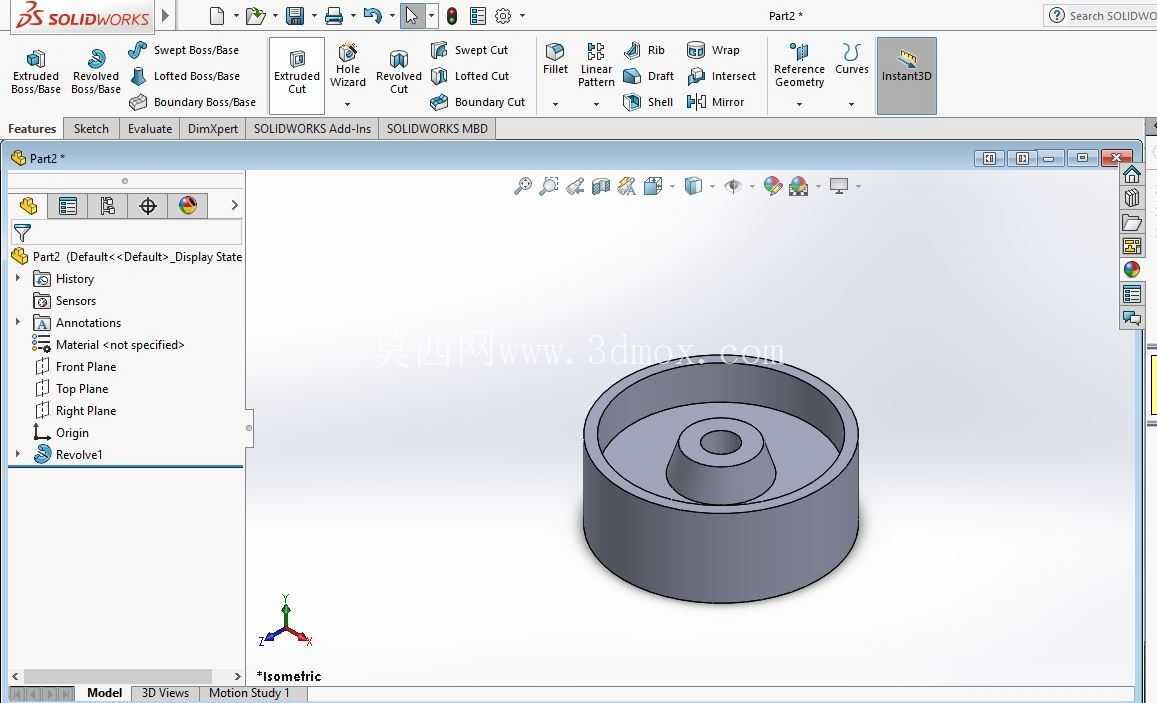Image resolution: width=1157 pixels, height=703 pixels.
Task: Open Curves dropdown arrow
Action: coord(851,104)
